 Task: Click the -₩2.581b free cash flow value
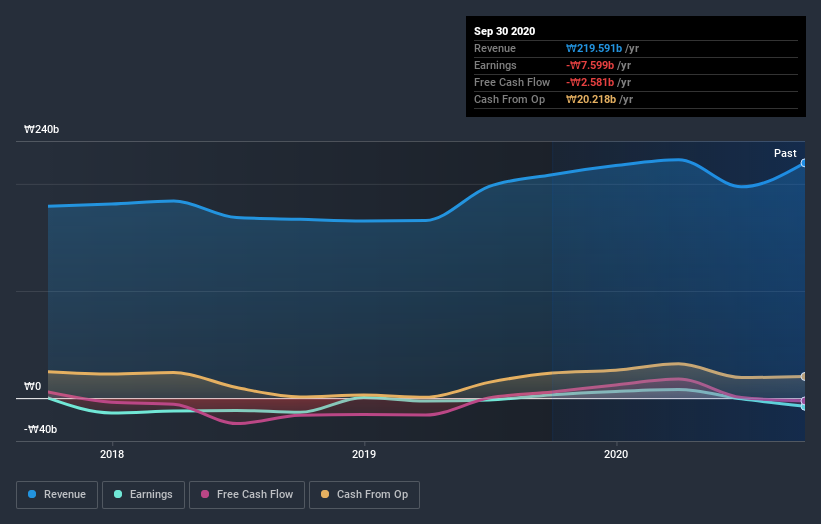point(590,82)
